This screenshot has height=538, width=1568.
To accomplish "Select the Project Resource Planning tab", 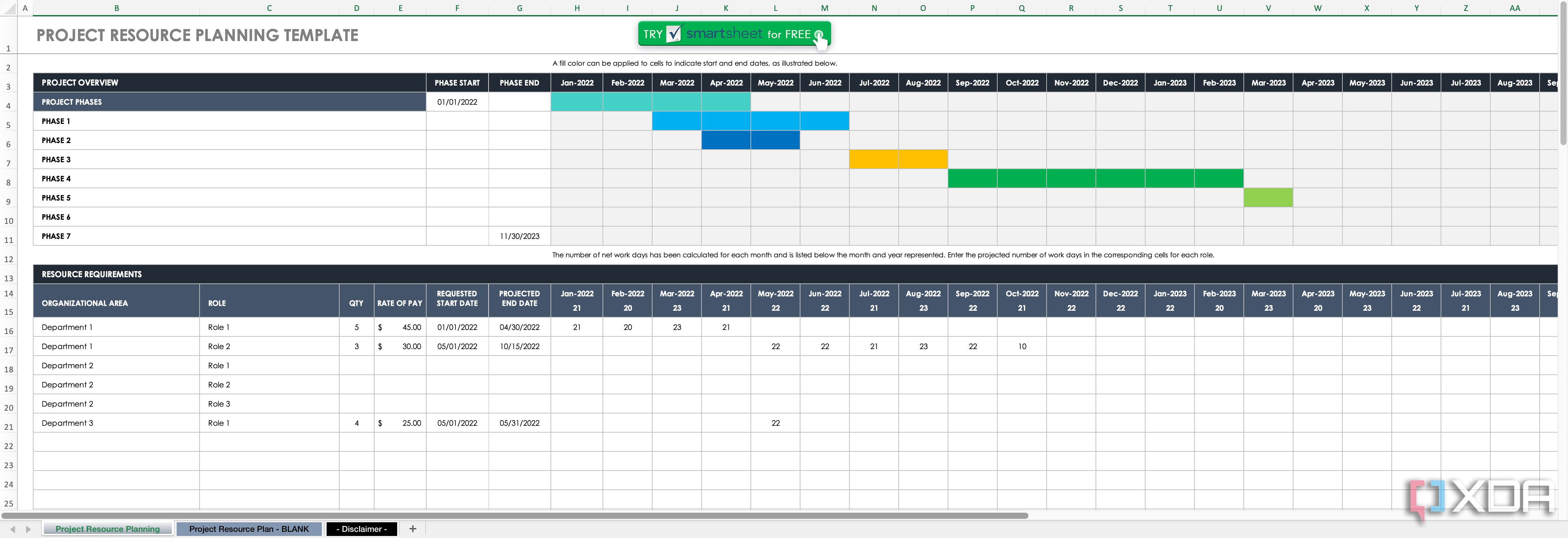I will (x=107, y=529).
